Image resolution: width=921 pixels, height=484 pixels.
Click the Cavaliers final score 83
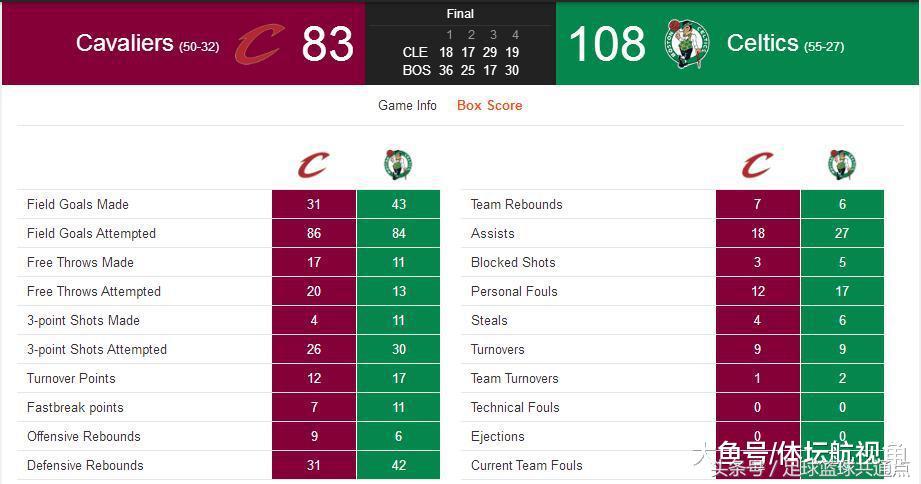coord(327,44)
